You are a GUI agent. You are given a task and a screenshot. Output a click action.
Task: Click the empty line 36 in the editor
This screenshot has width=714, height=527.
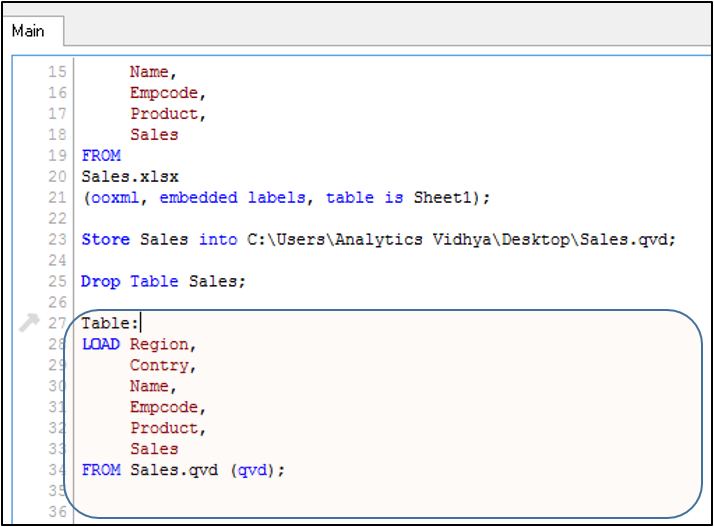point(300,512)
